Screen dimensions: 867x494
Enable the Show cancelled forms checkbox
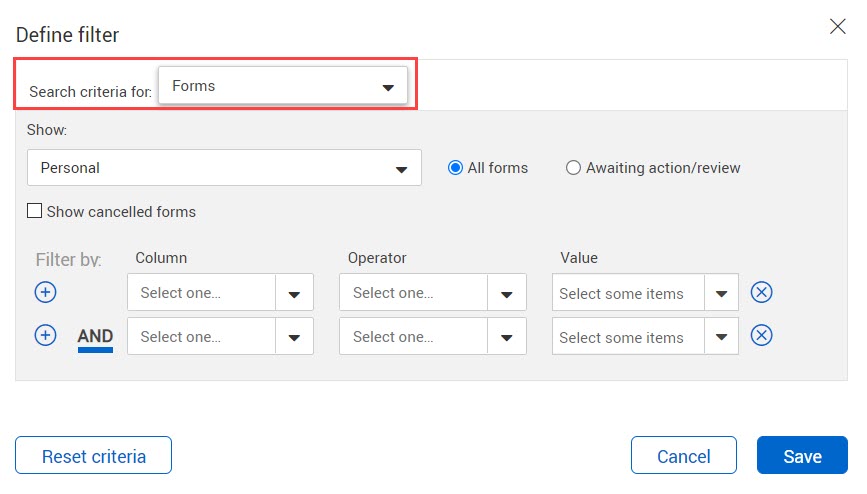34,211
